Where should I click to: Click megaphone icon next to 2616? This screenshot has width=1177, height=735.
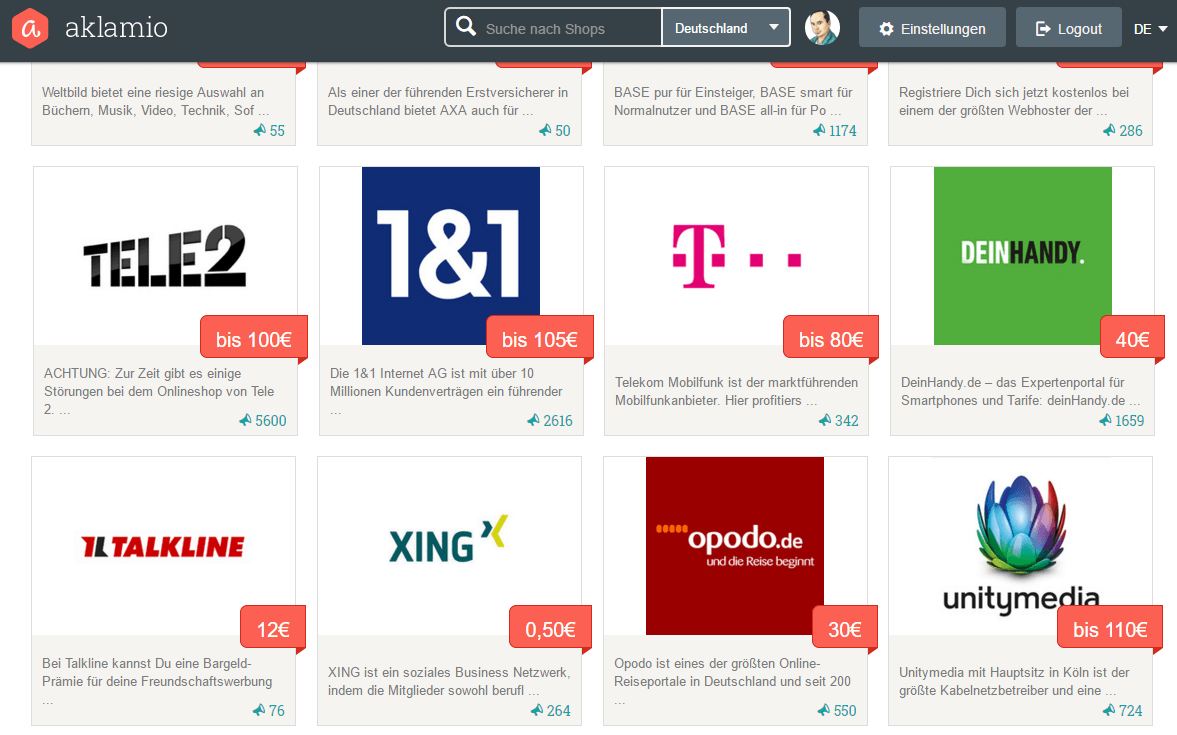click(534, 420)
